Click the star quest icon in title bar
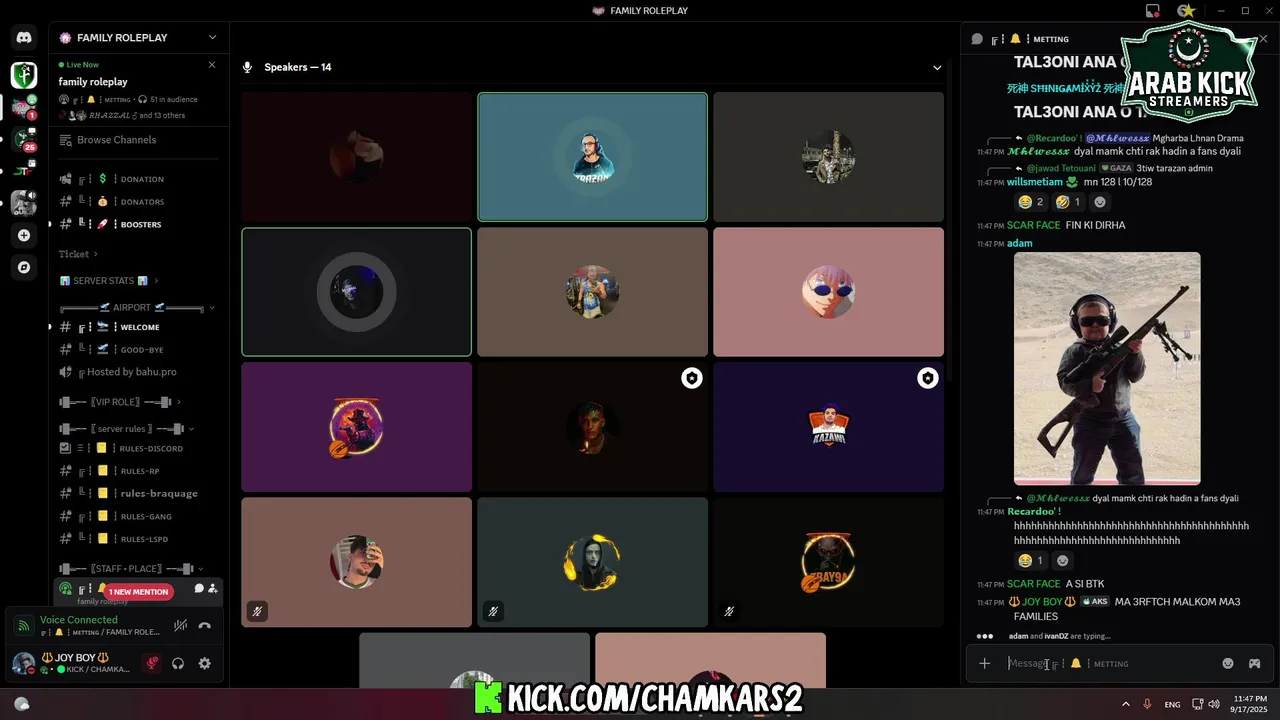This screenshot has height=720, width=1280. 1186,11
